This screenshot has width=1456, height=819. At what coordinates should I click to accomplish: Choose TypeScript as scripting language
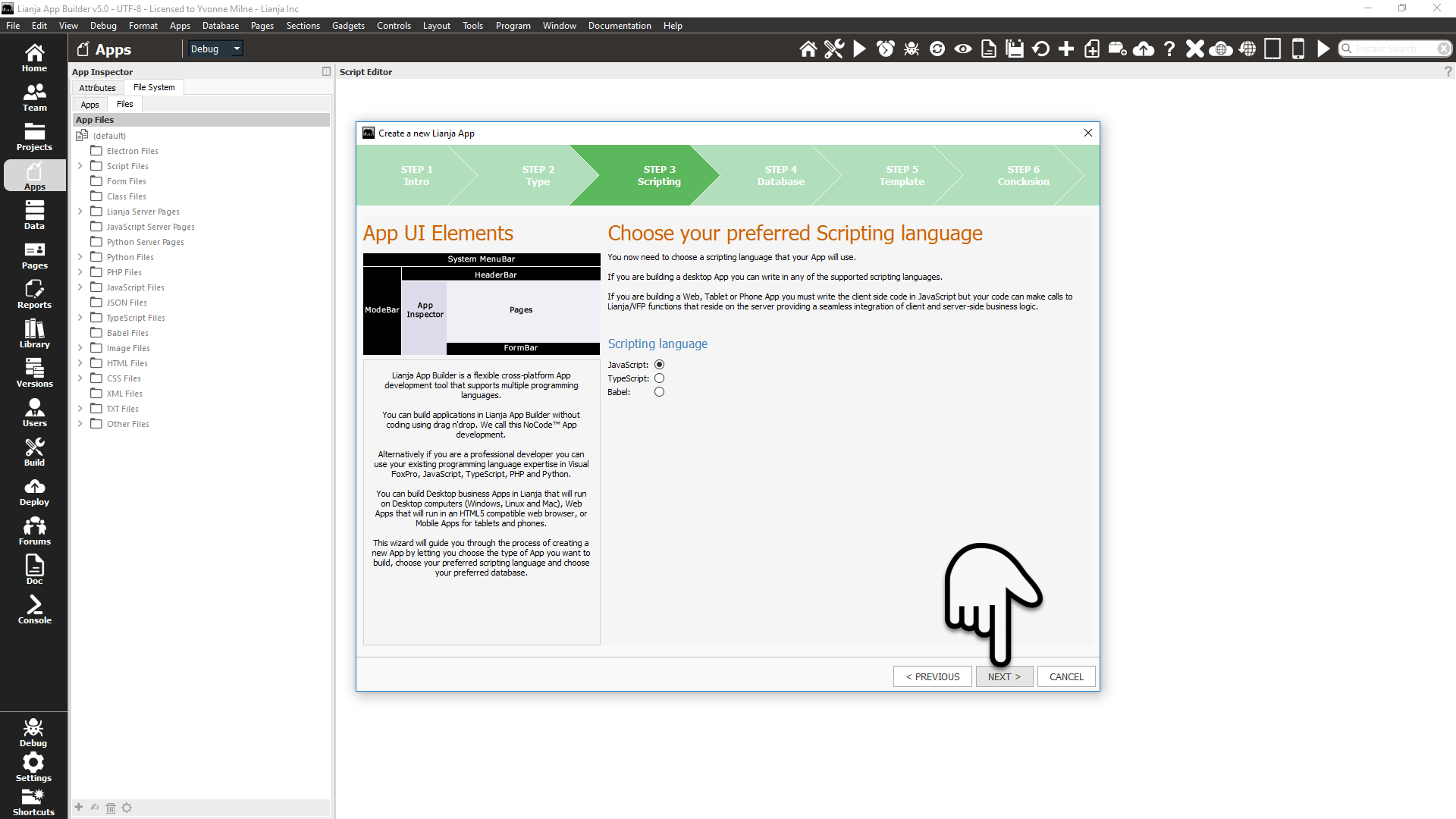point(659,378)
